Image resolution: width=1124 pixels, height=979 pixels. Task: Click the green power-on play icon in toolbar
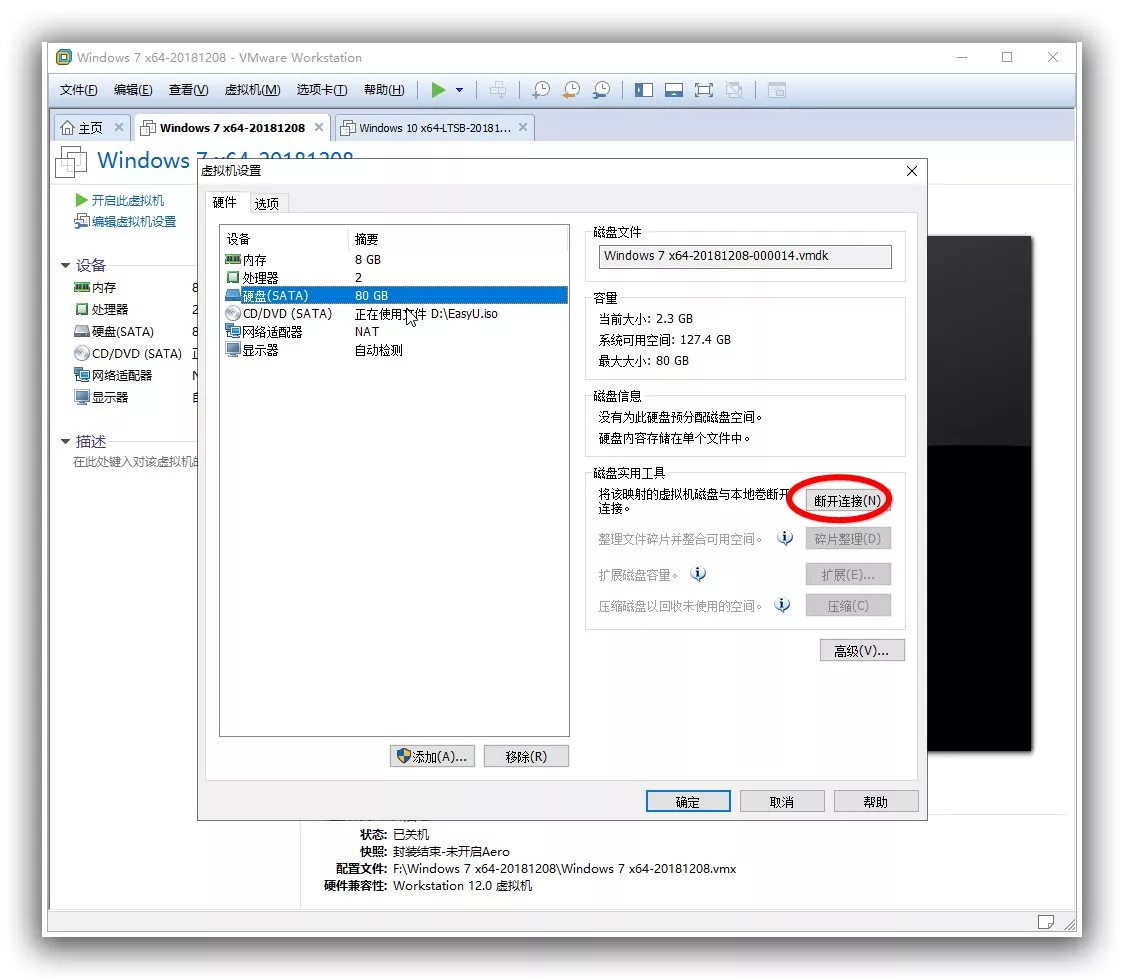point(438,90)
